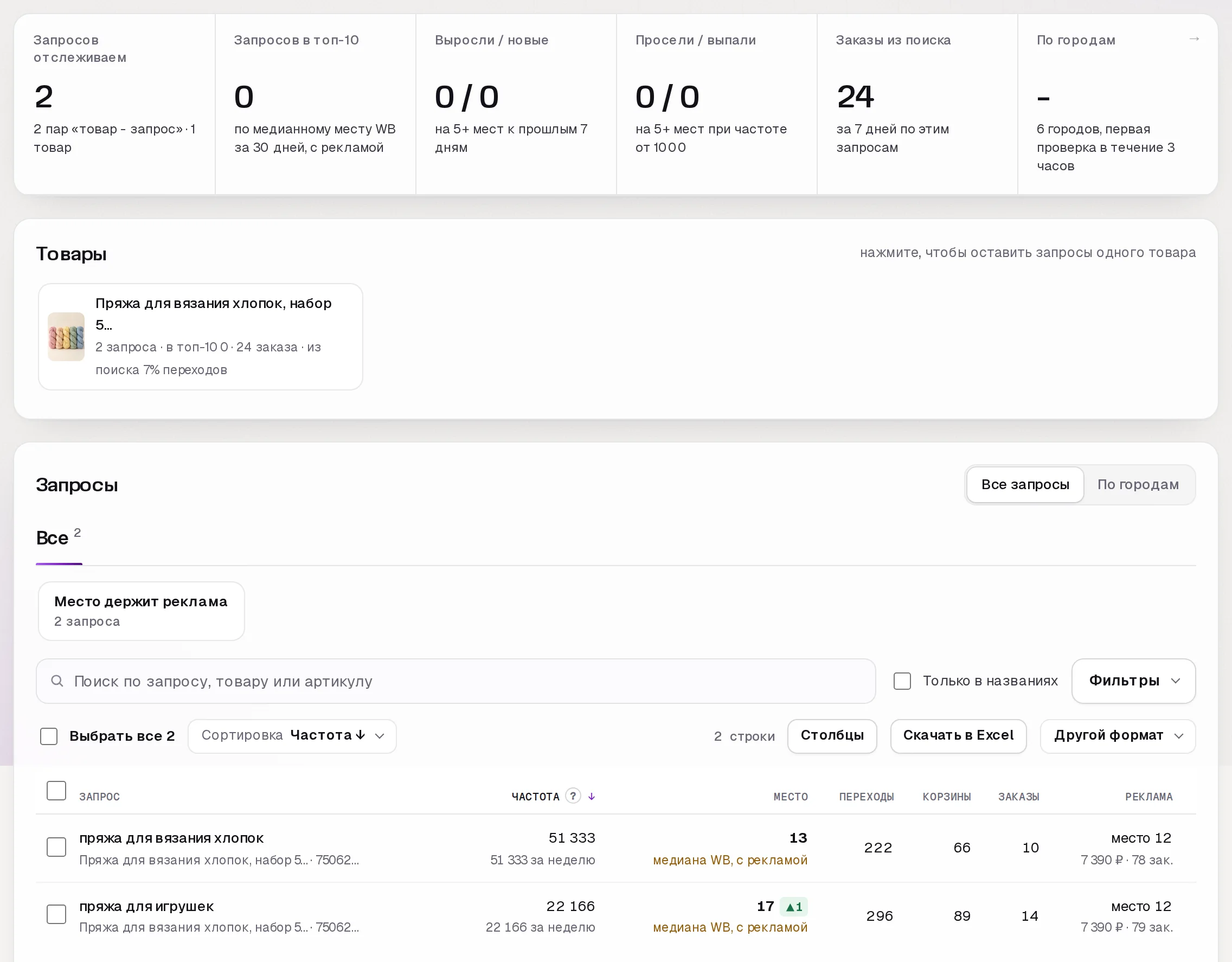Open the Столбцы columns button
1232x962 pixels.
832,736
